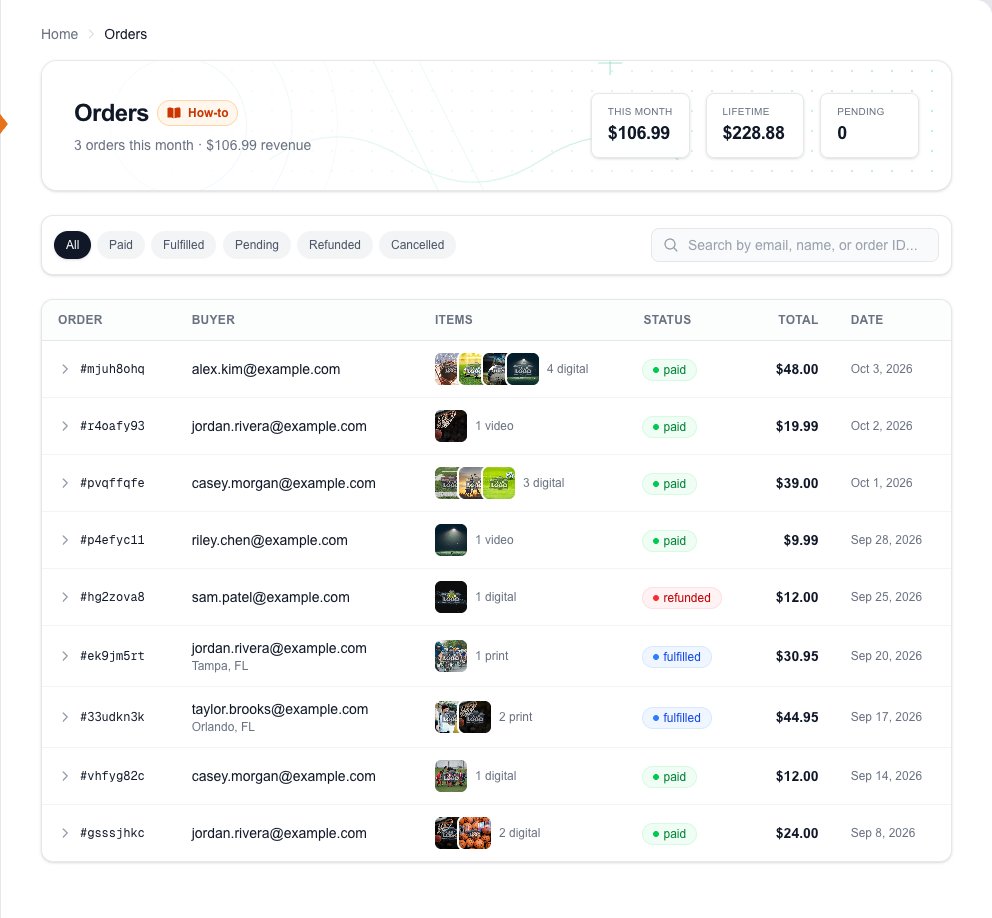992x918 pixels.
Task: Click the thumbnail in sam.patel's order
Action: click(x=450, y=597)
